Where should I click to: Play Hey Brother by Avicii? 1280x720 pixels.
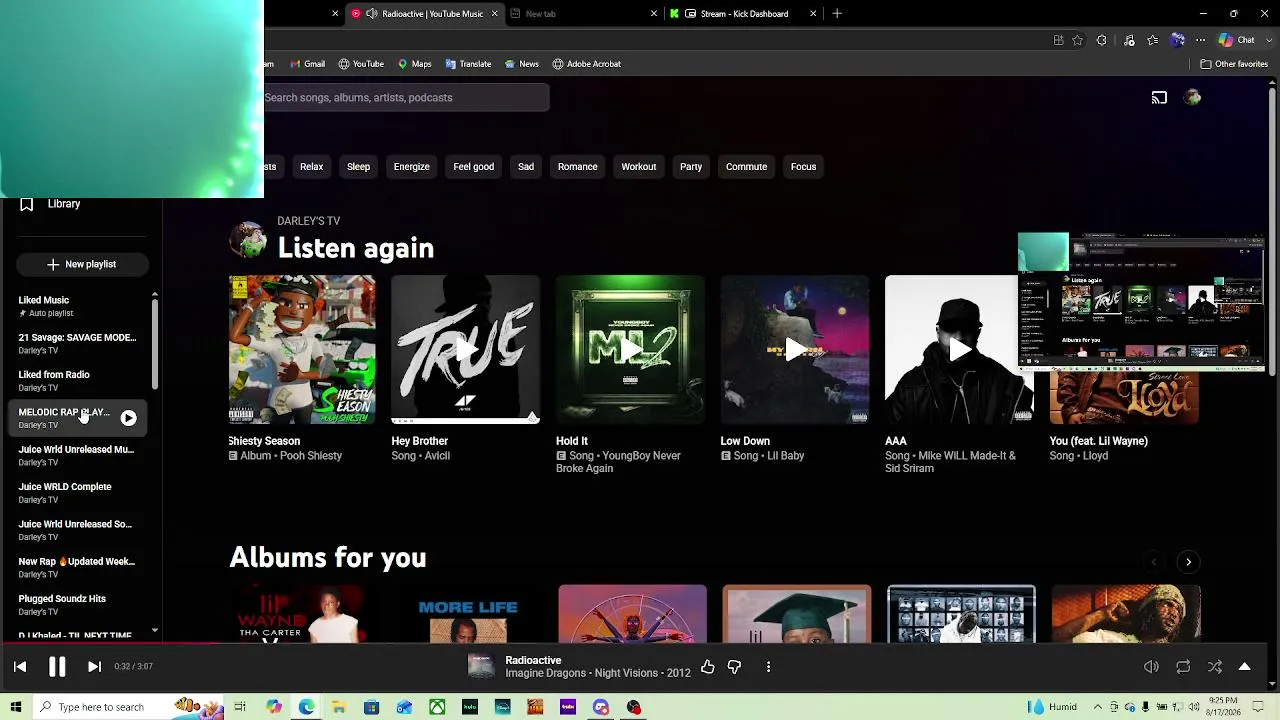pyautogui.click(x=465, y=350)
